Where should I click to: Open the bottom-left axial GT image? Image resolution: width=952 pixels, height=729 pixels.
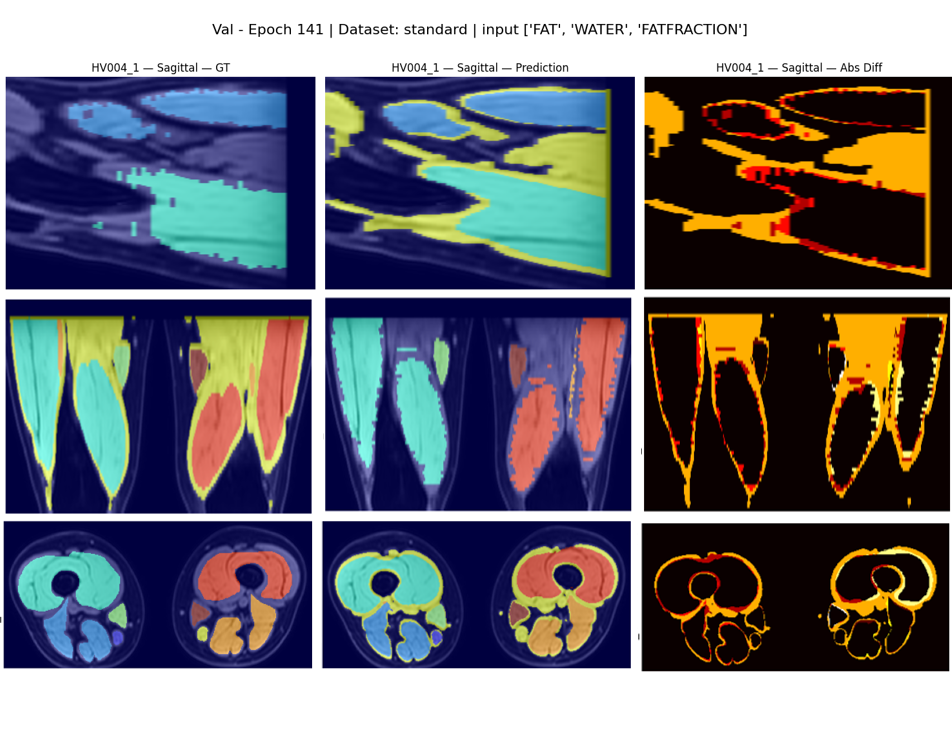pos(158,595)
